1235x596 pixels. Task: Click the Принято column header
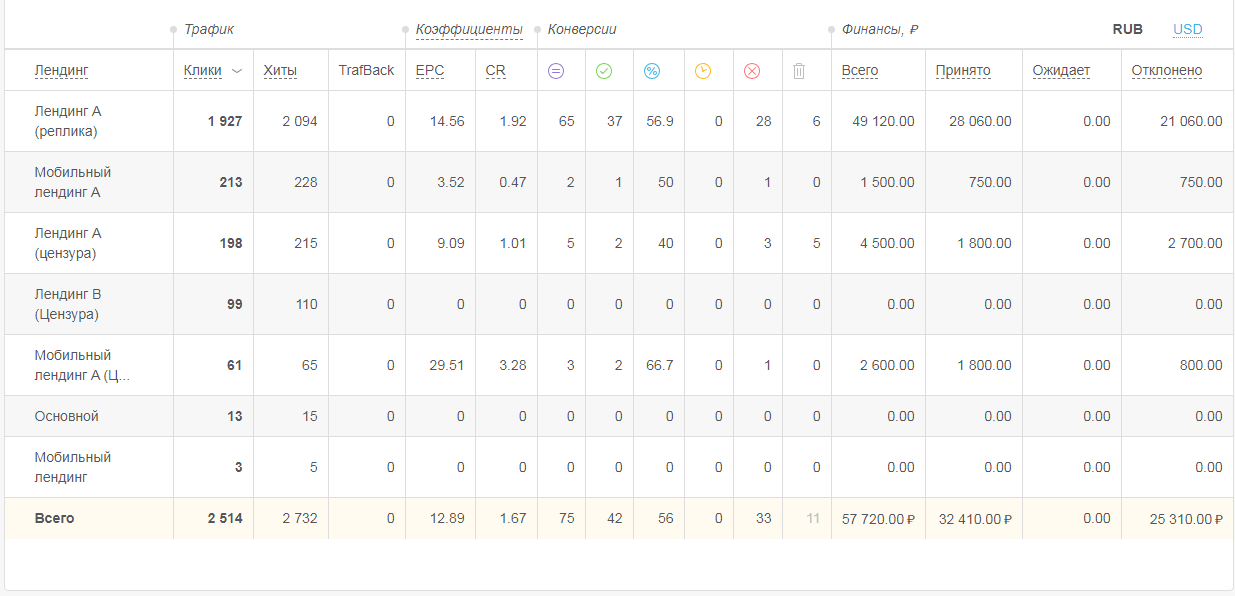click(963, 71)
